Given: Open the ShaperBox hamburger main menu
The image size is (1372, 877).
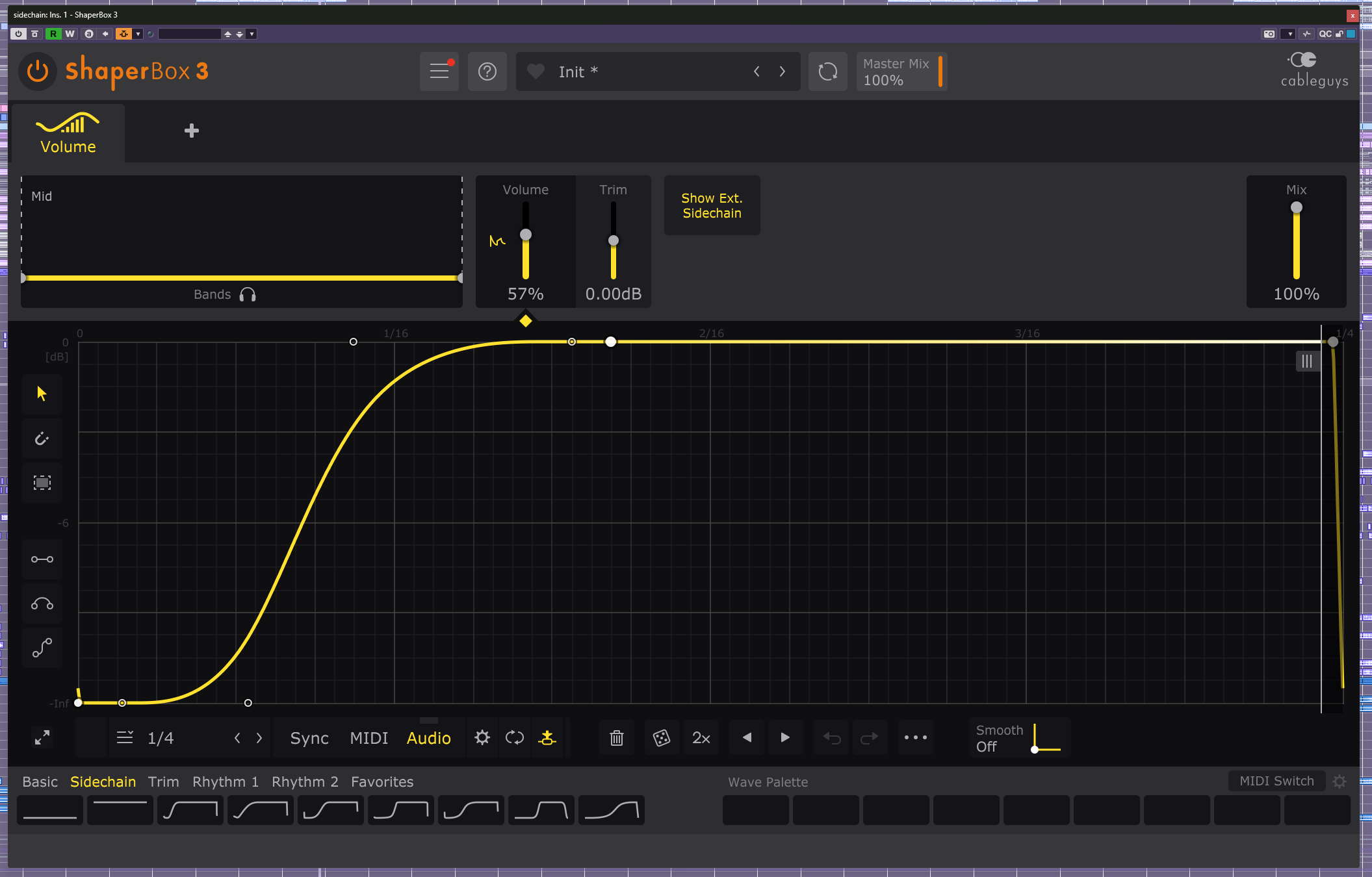Looking at the screenshot, I should click(x=439, y=71).
